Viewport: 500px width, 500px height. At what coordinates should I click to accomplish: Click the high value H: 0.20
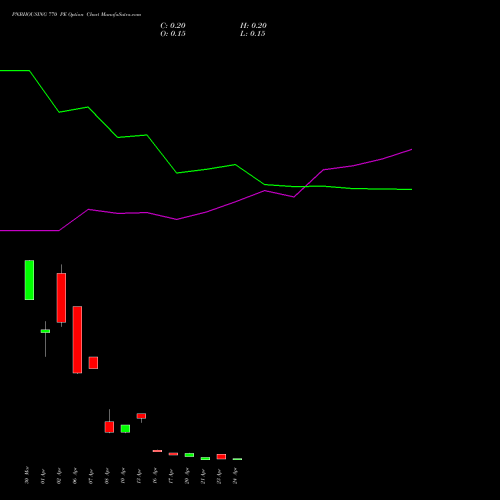[253, 26]
